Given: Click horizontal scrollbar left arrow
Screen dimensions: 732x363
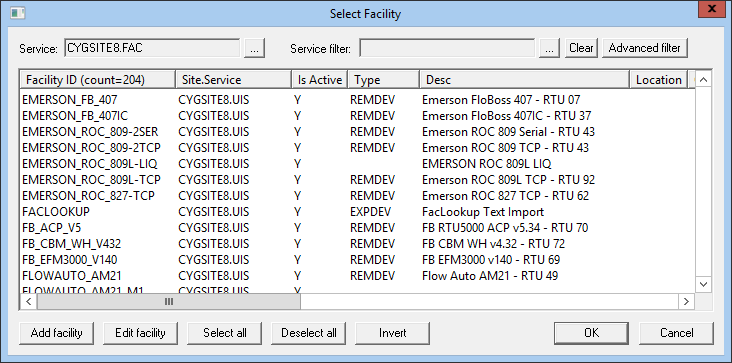Looking at the screenshot, I should click(x=28, y=301).
